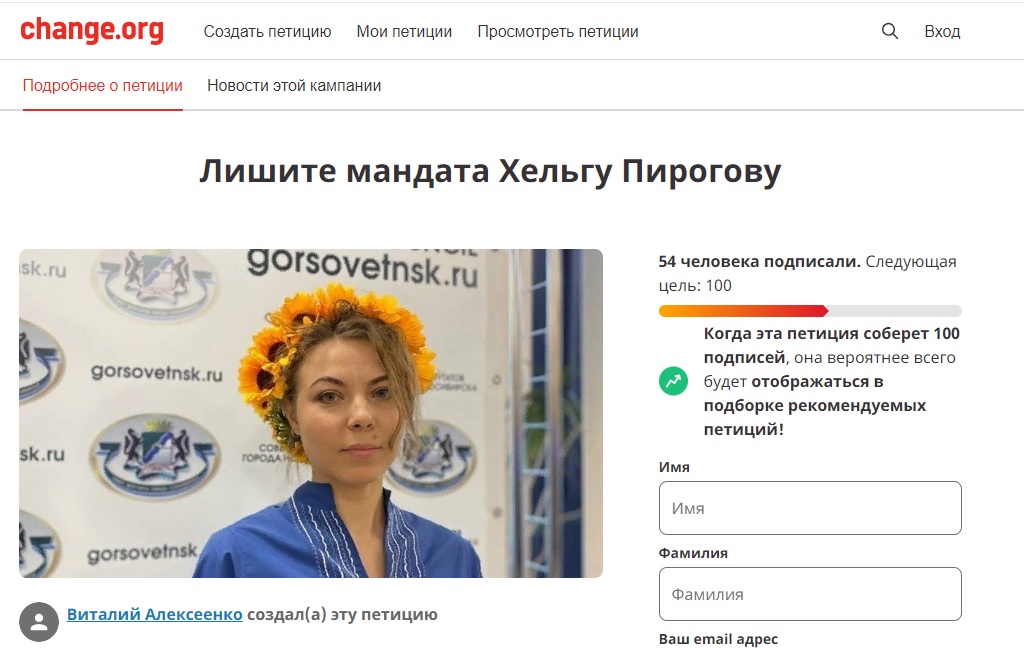Click the Ваш email адрес label
Image resolution: width=1024 pixels, height=648 pixels.
[x=718, y=639]
